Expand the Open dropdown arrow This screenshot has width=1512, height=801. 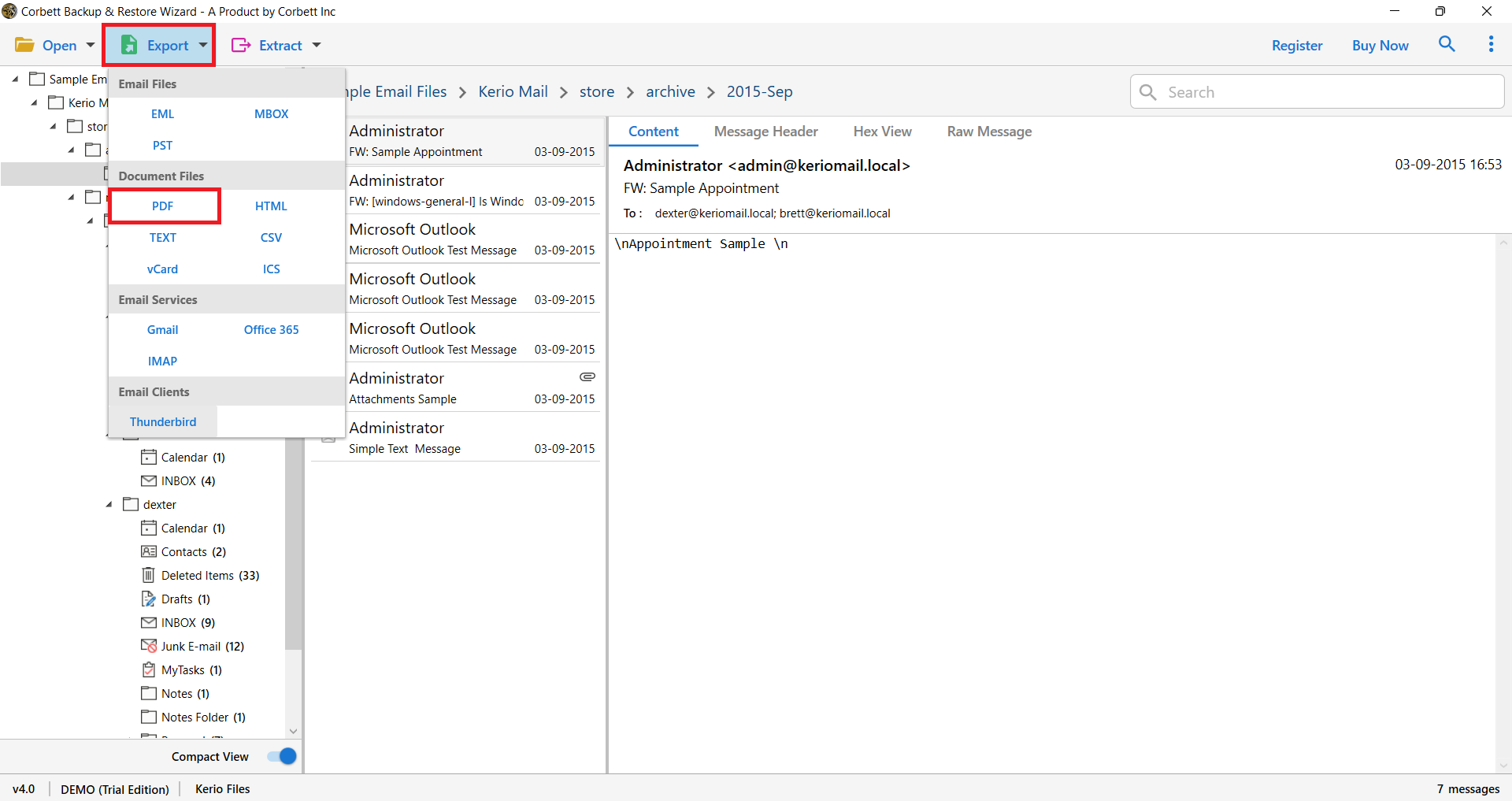(90, 45)
